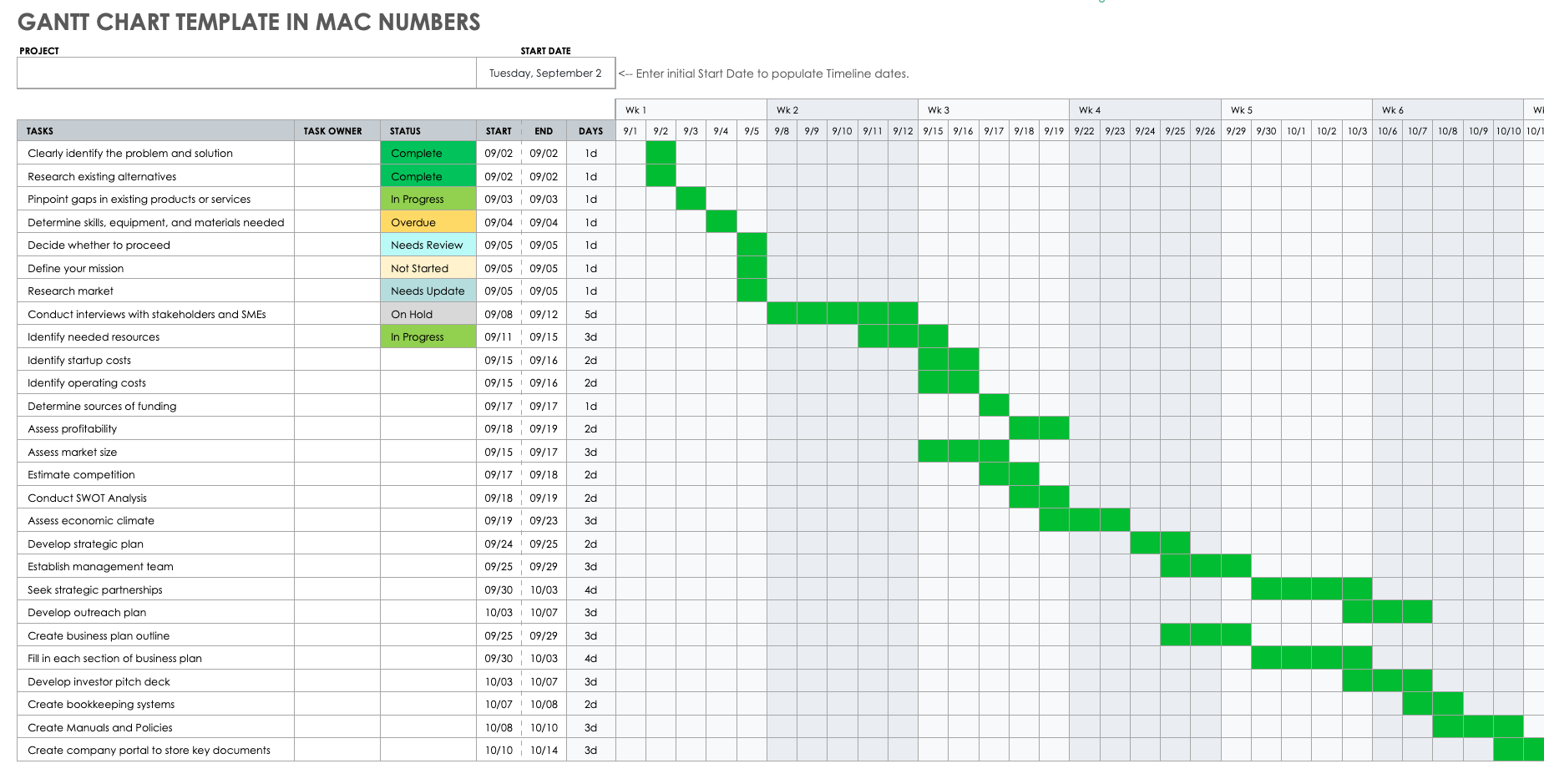This screenshot has height=784, width=1544.
Task: Select the Start Date cell showing Tuesday, September 2
Action: (545, 73)
